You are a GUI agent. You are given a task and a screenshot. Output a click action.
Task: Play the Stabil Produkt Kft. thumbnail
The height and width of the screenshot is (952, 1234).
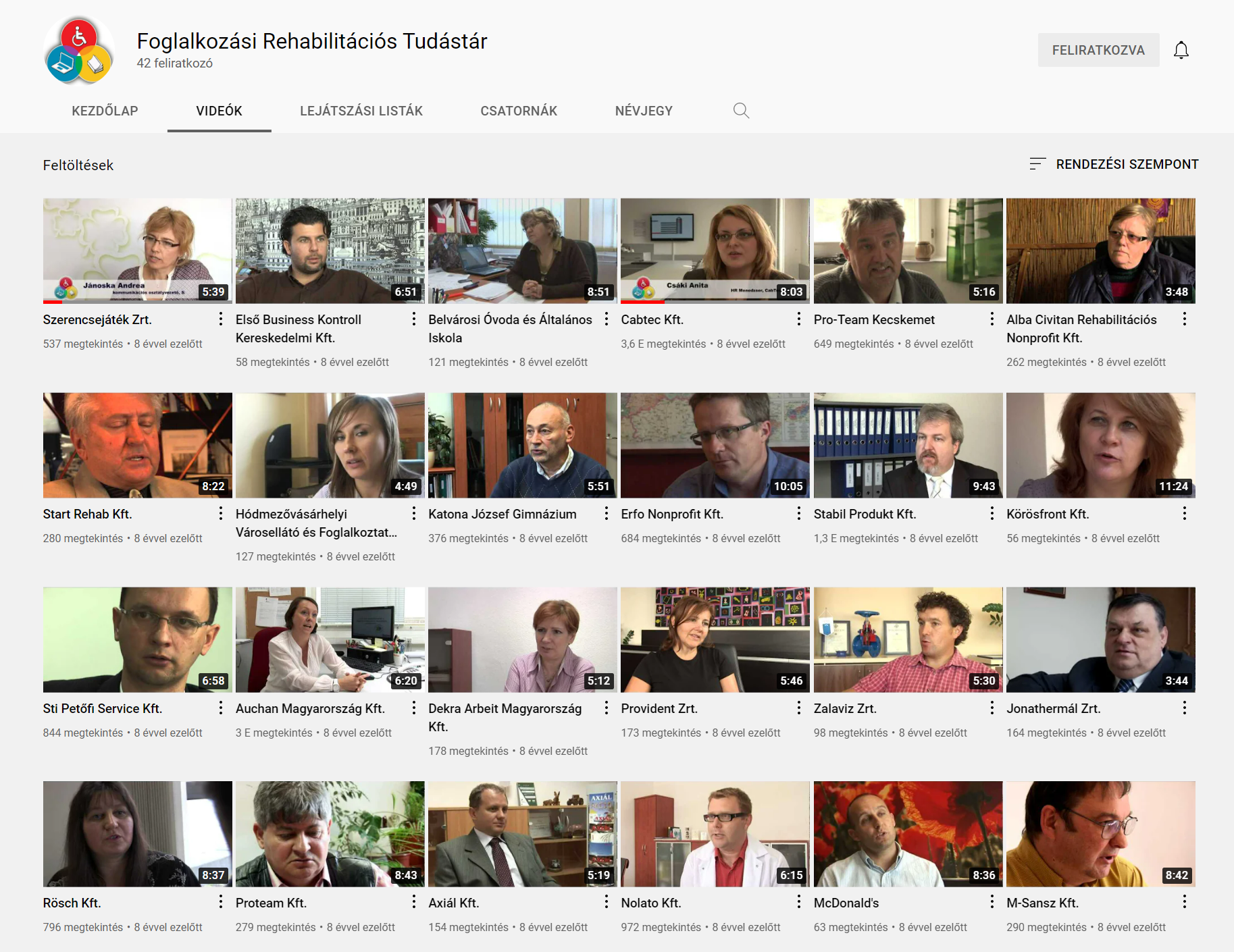pyautogui.click(x=908, y=445)
